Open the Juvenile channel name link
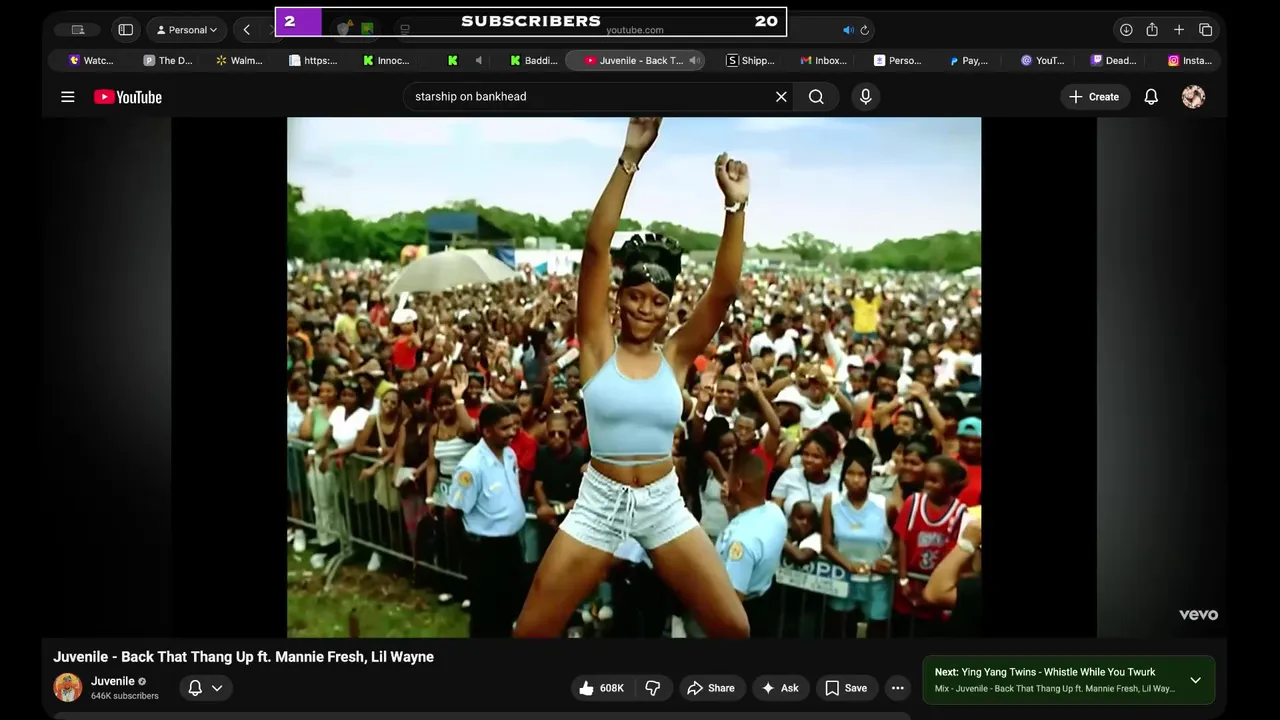The width and height of the screenshot is (1280, 720). pyautogui.click(x=113, y=681)
